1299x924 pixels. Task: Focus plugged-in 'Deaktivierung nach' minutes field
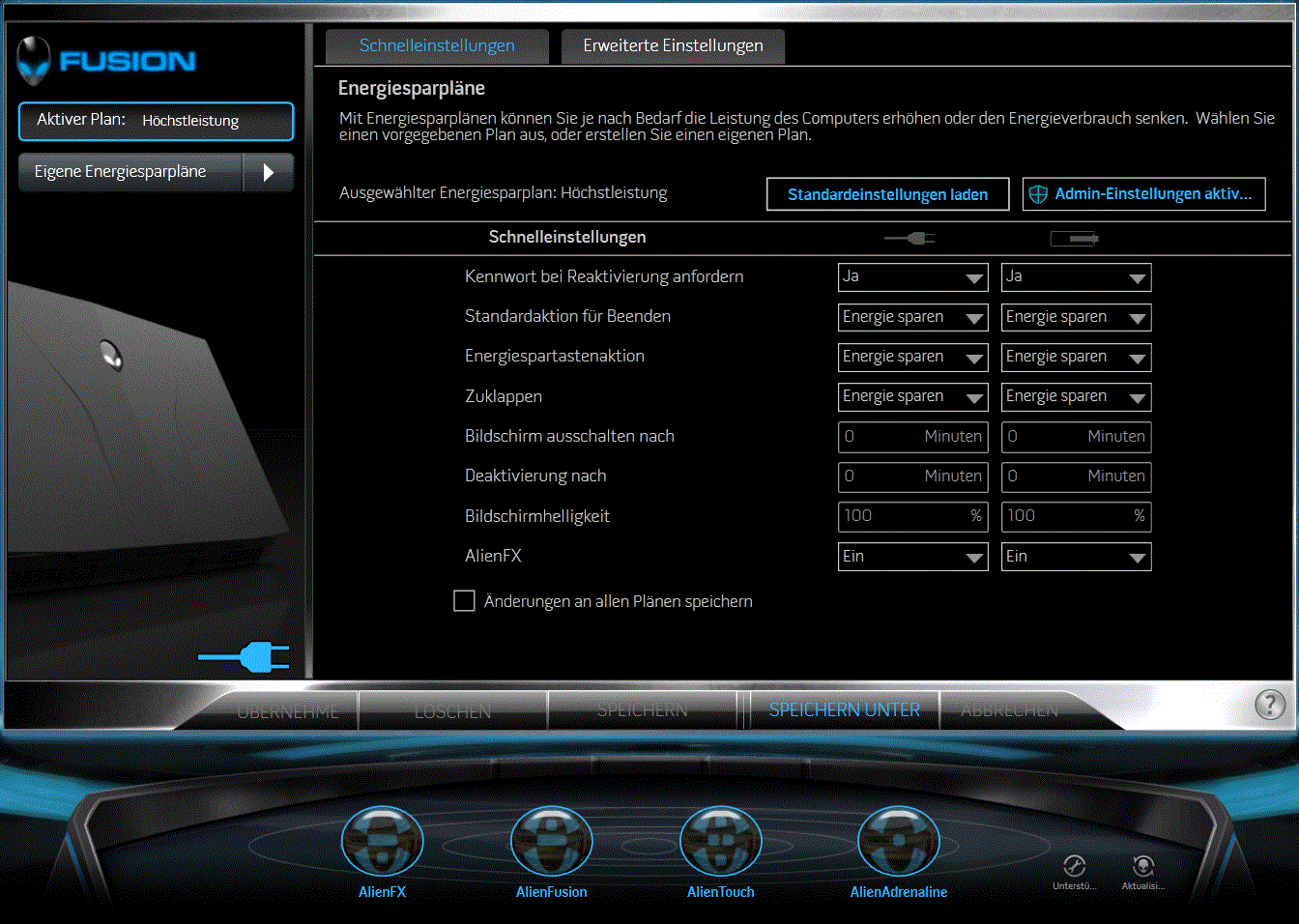point(913,476)
